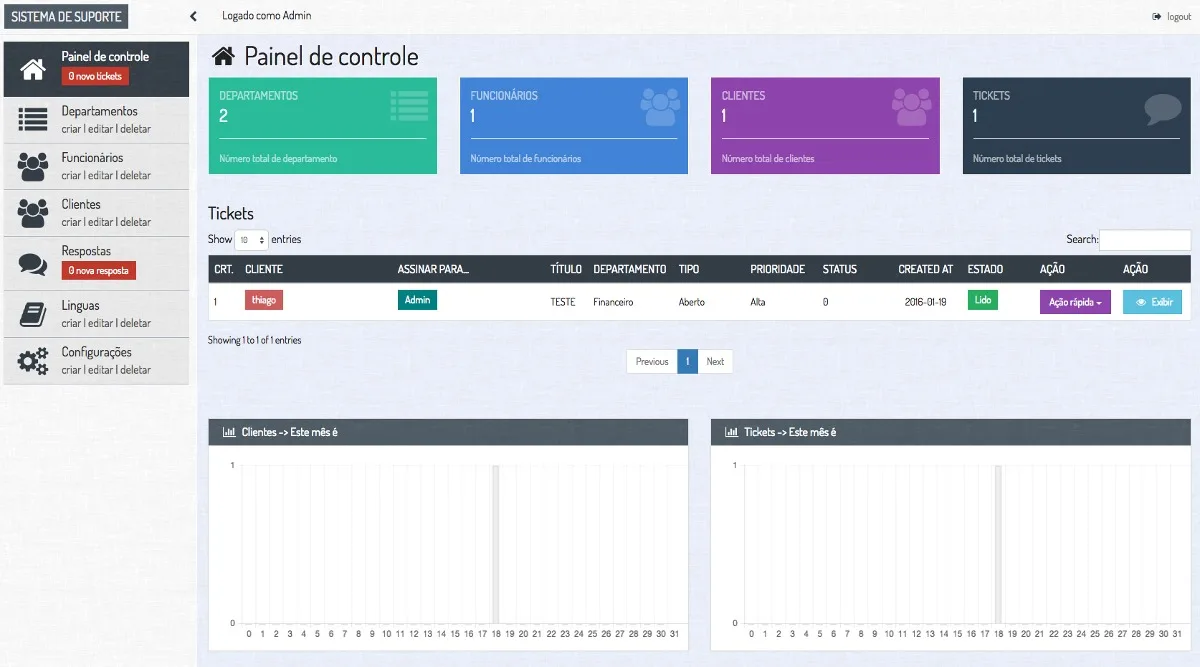Click the green Lido status badge

click(x=982, y=300)
